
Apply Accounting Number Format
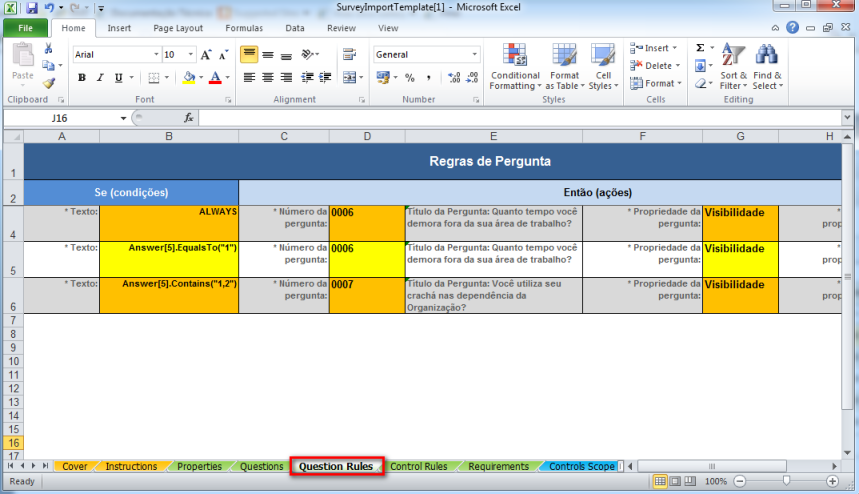click(383, 77)
